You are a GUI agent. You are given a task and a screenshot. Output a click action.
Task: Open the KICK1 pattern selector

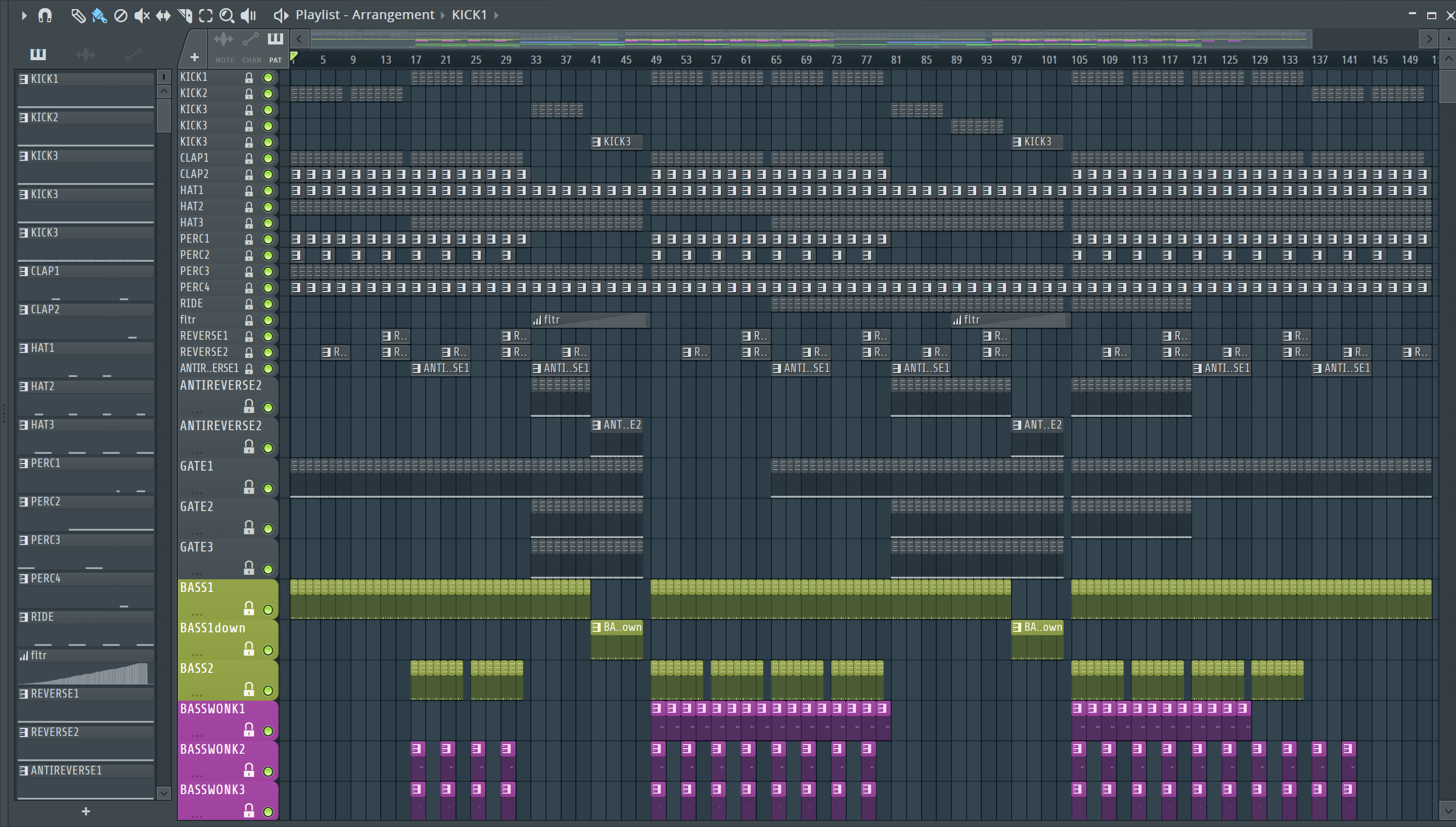[x=469, y=15]
